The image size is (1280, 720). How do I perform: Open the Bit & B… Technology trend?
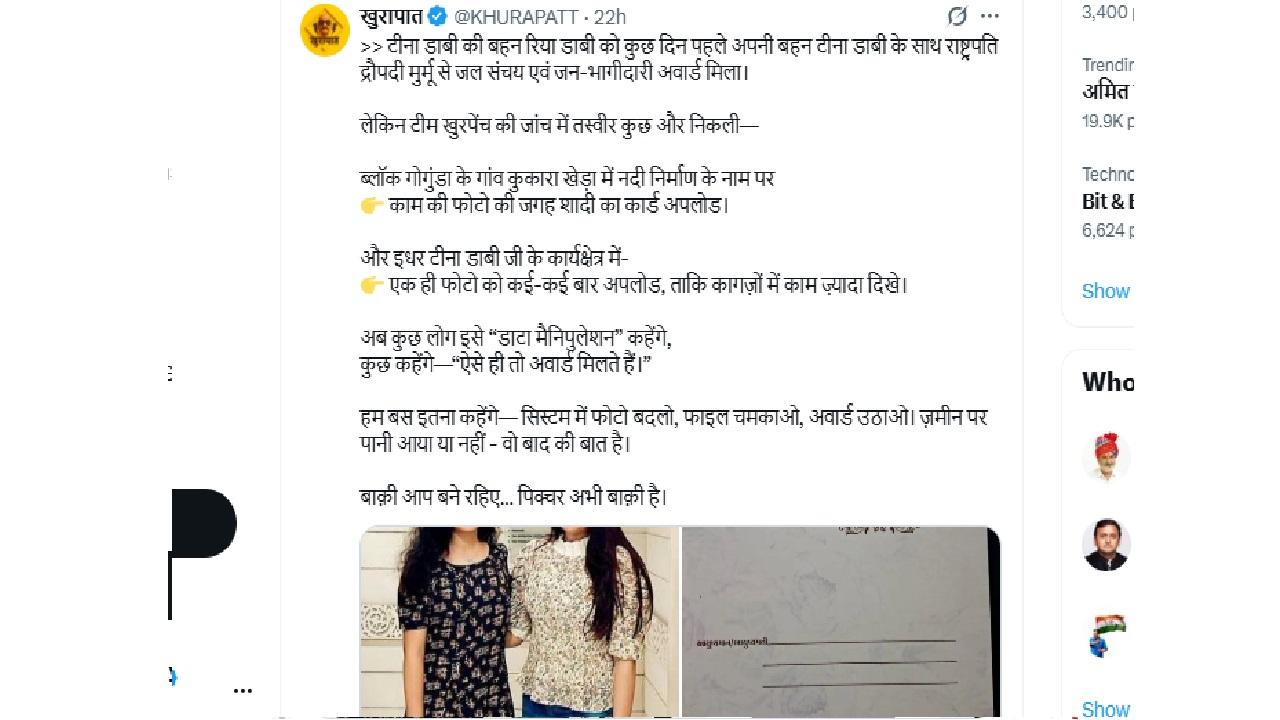click(1107, 201)
